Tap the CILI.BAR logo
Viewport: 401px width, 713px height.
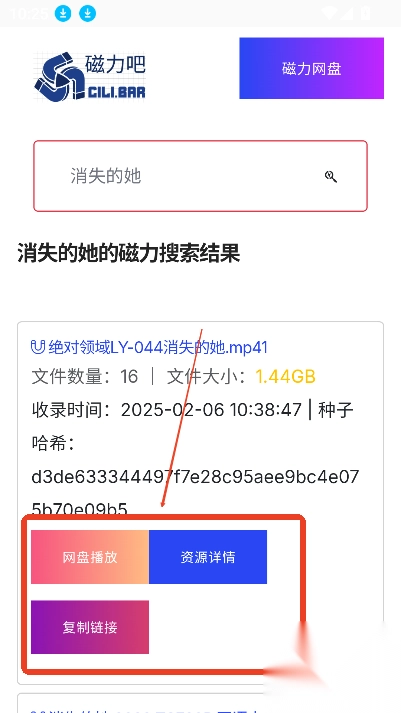pyautogui.click(x=90, y=76)
